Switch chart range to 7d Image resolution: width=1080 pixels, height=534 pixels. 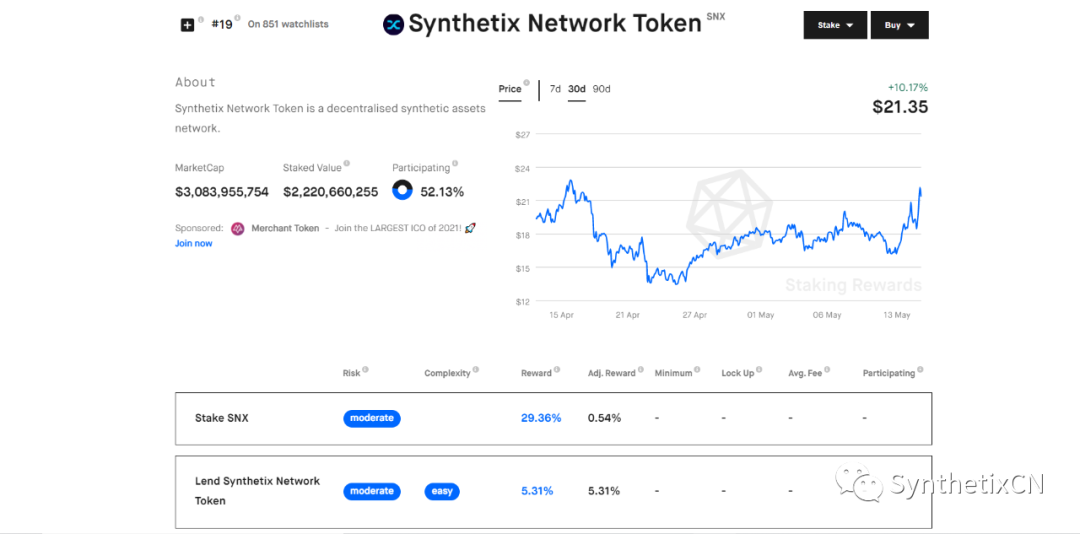(x=555, y=89)
